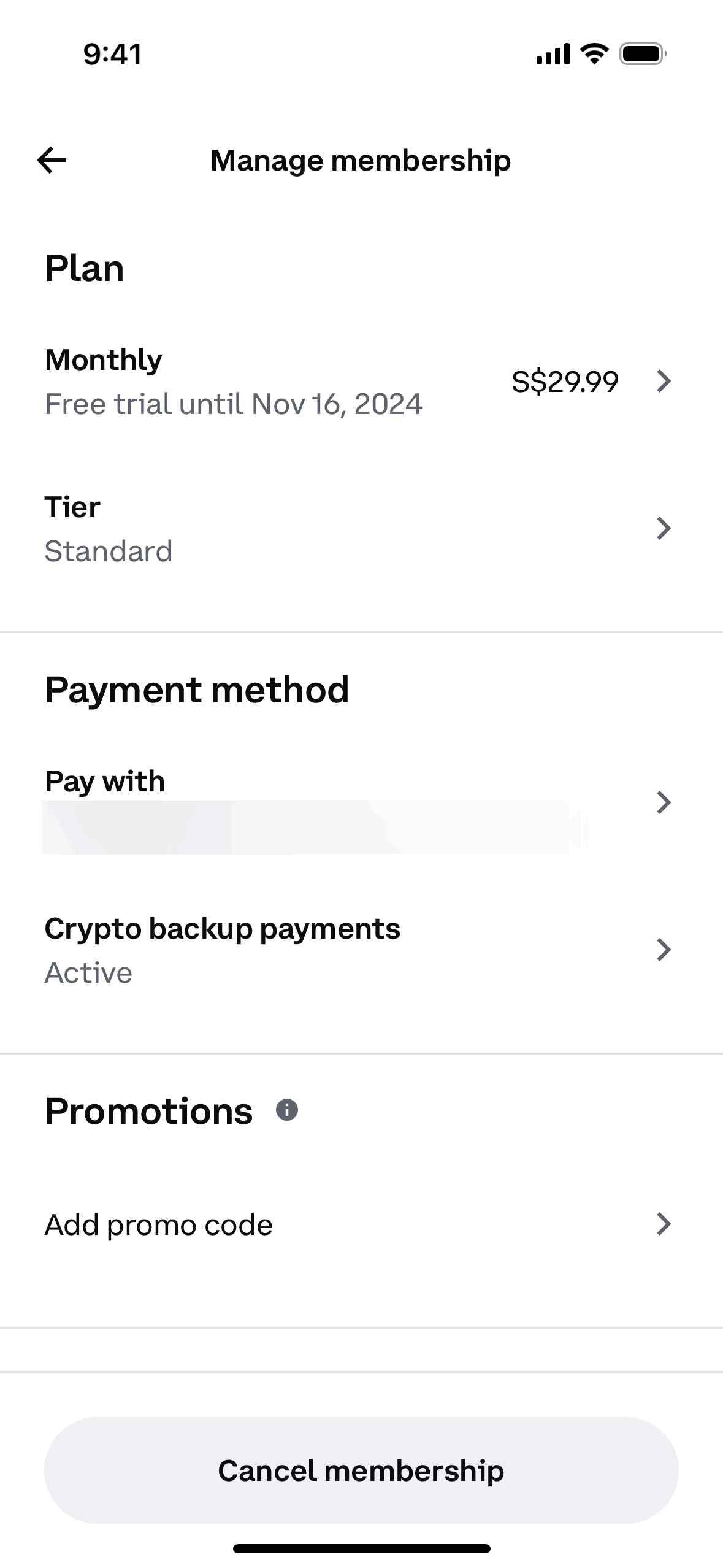Select the Monthly plan label

(104, 359)
